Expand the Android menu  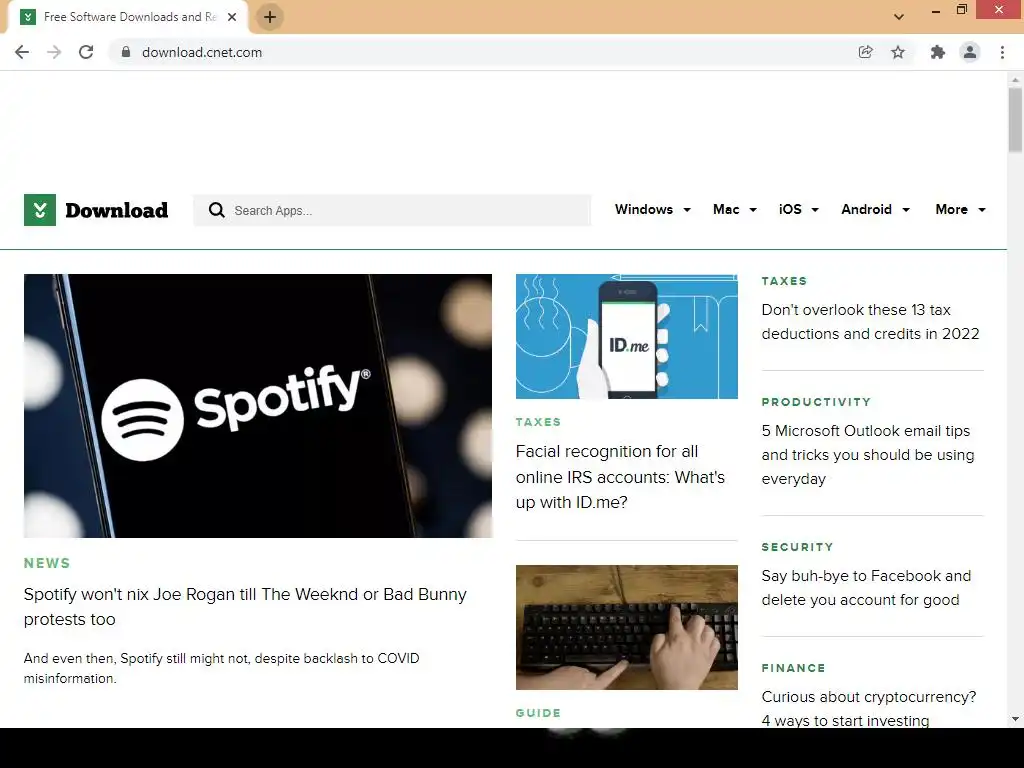coord(876,210)
